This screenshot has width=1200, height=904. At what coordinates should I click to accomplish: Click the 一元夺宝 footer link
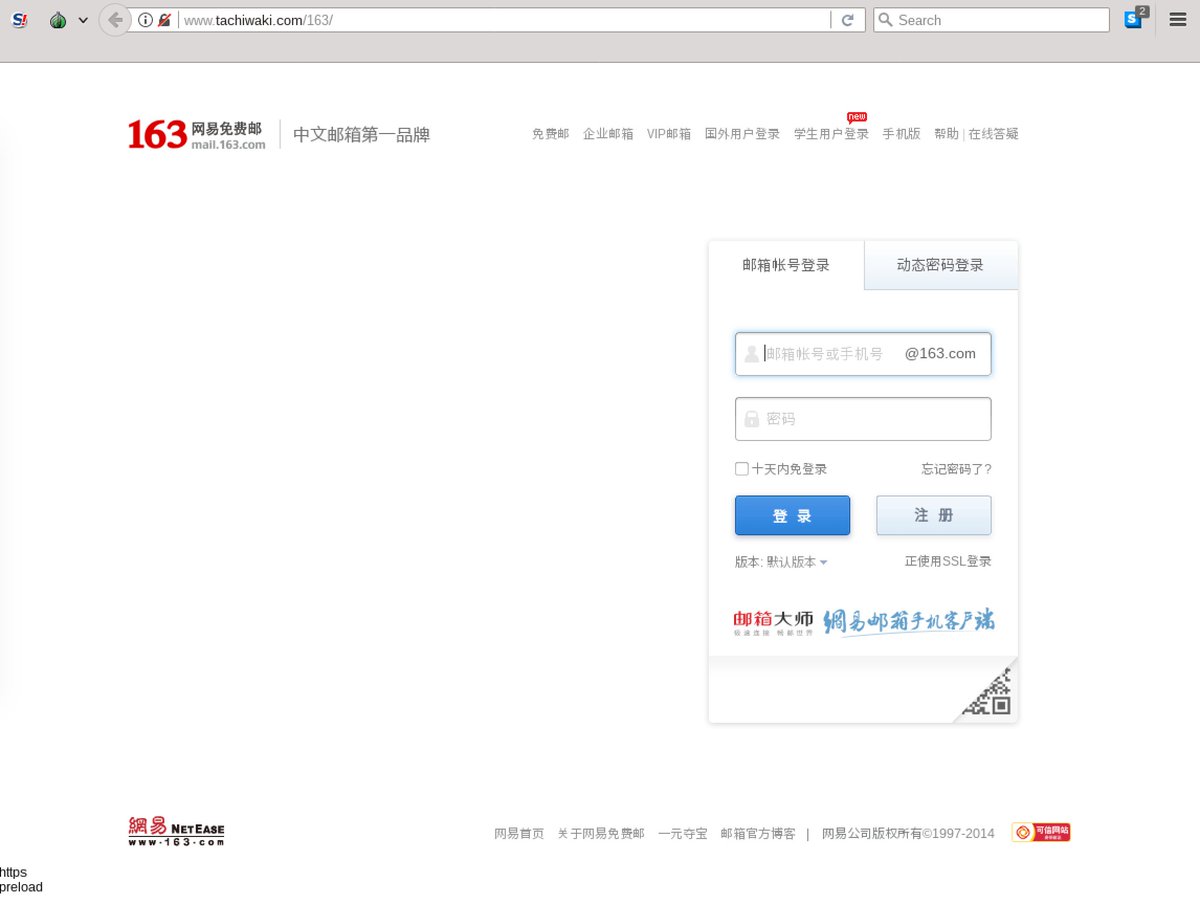click(x=682, y=833)
